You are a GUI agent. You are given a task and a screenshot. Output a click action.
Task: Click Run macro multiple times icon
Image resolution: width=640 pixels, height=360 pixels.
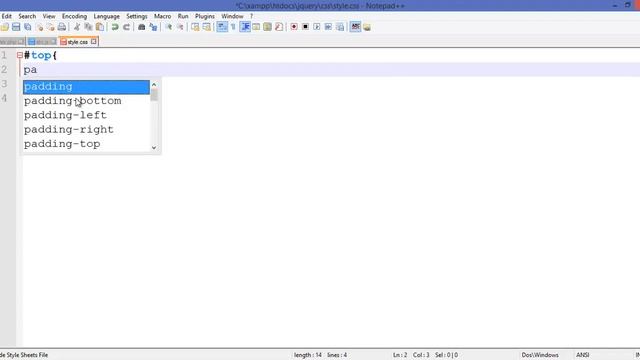(328, 27)
